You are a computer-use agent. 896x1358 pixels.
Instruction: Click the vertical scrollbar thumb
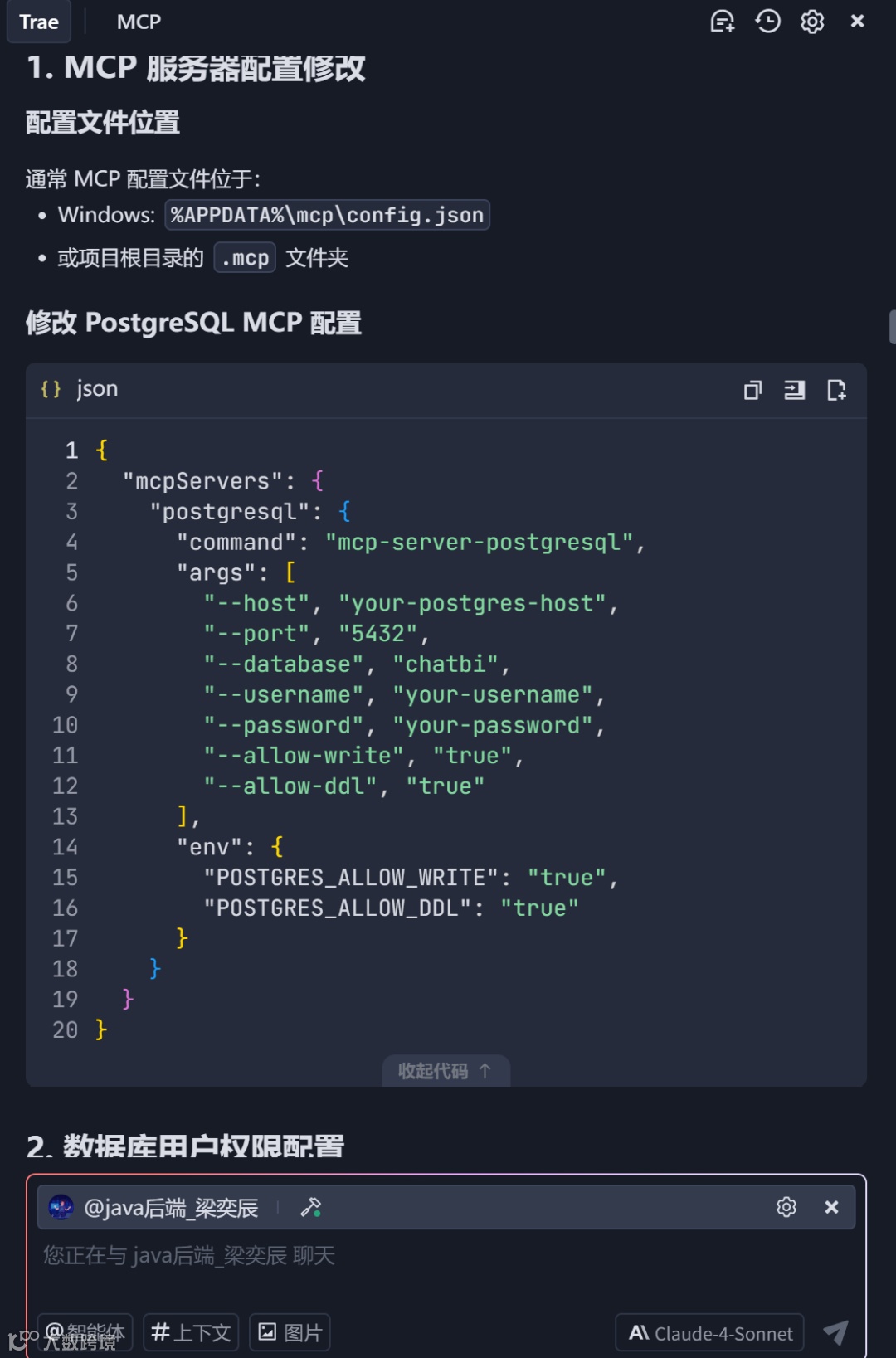pyautogui.click(x=892, y=327)
